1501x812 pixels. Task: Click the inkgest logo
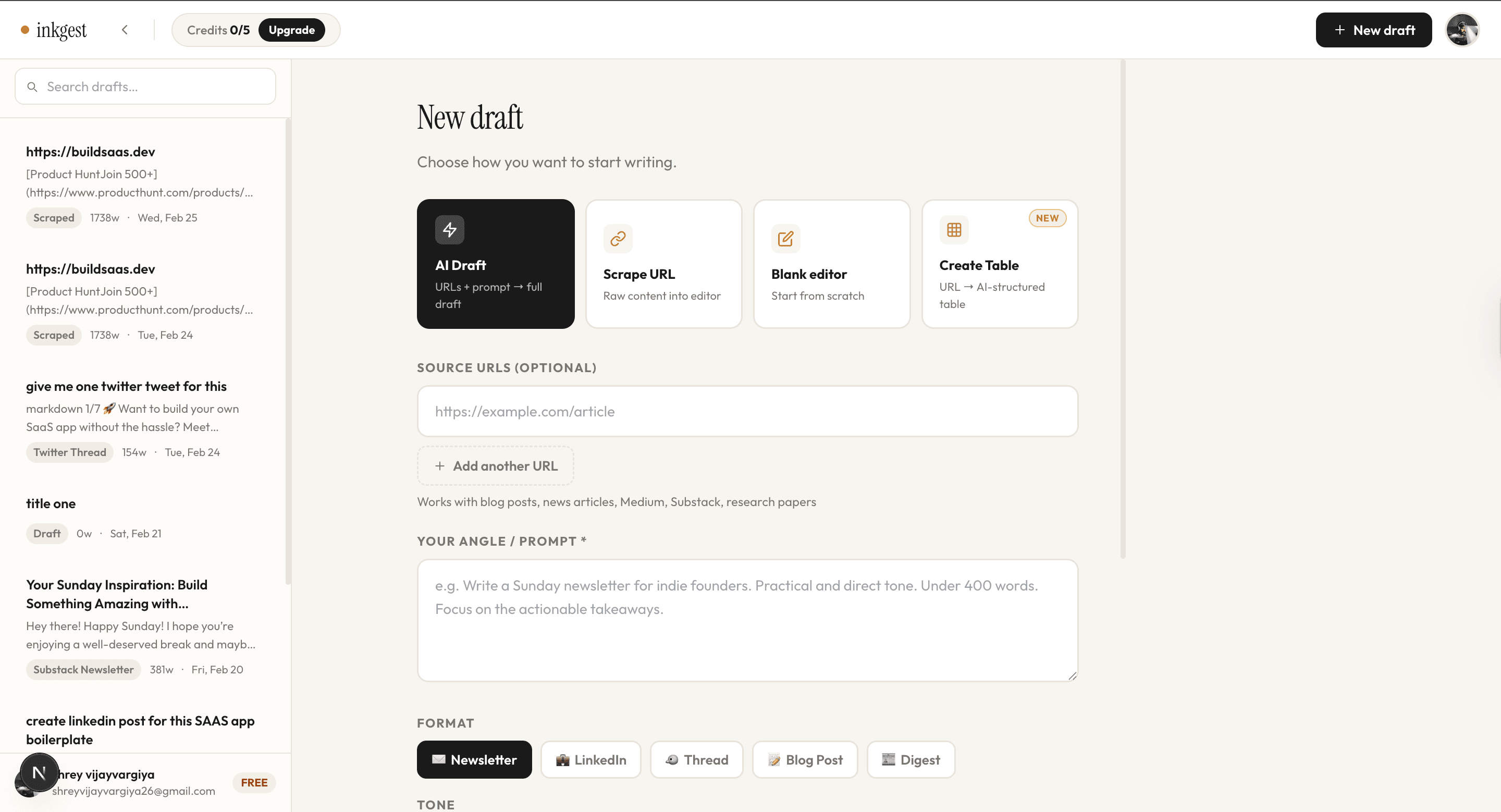click(x=54, y=30)
